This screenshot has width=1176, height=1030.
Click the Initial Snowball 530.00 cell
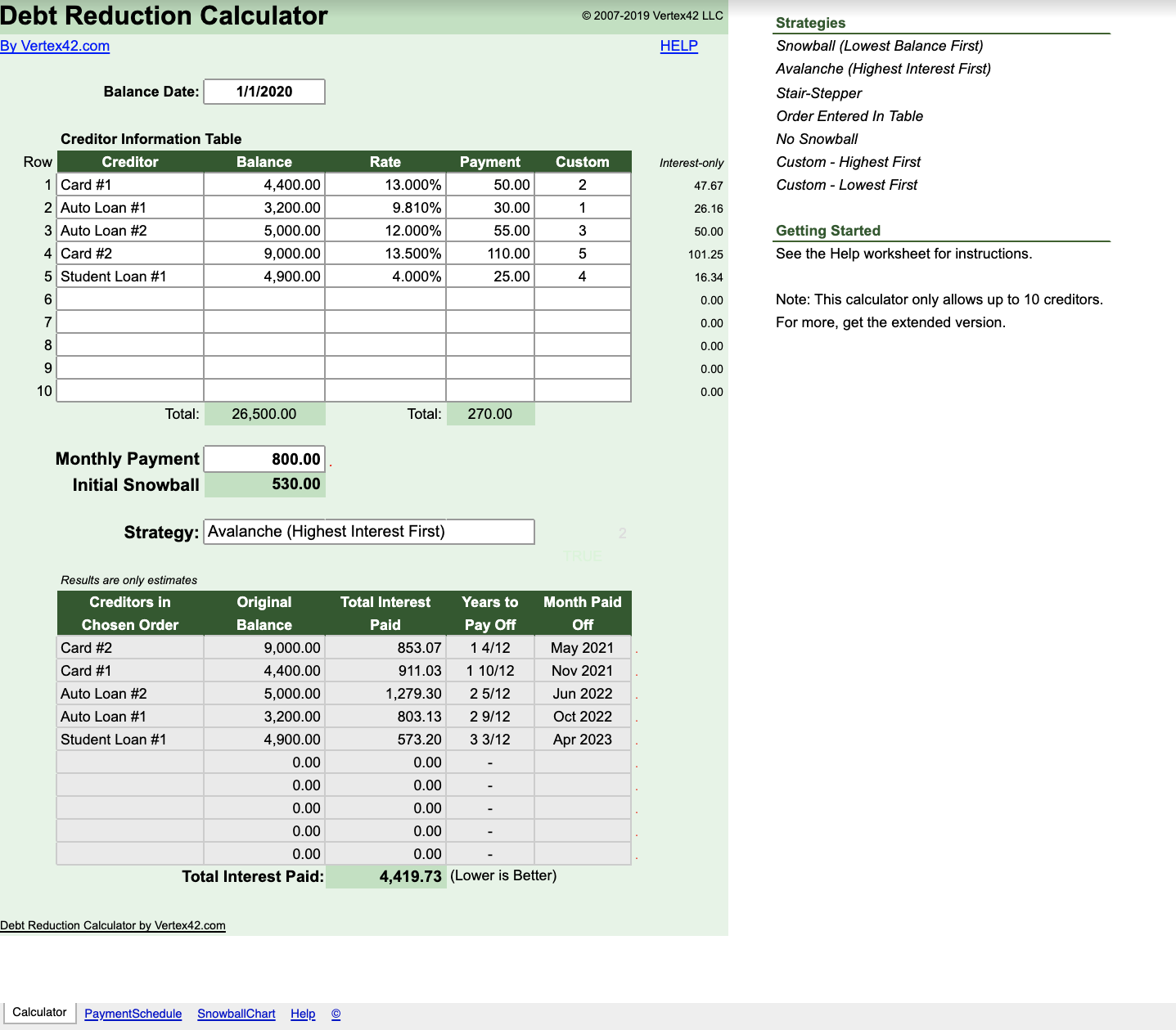click(x=264, y=484)
